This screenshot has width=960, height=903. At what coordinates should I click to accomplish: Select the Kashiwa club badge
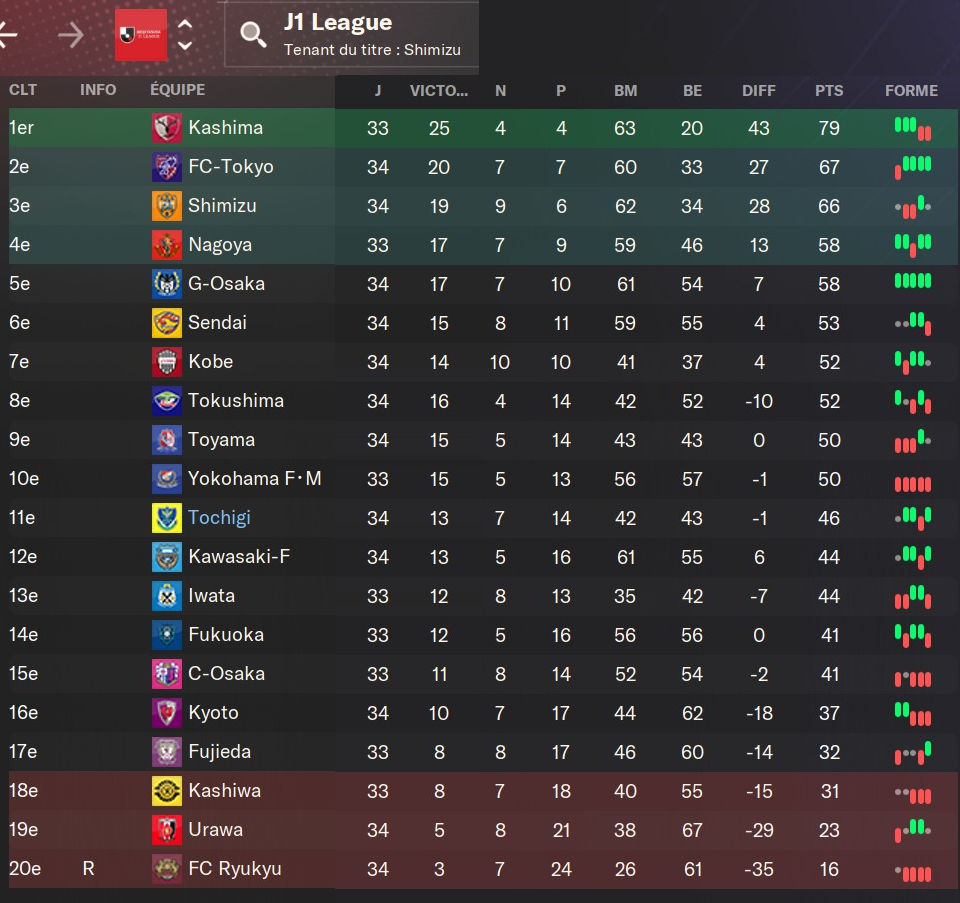pyautogui.click(x=166, y=791)
